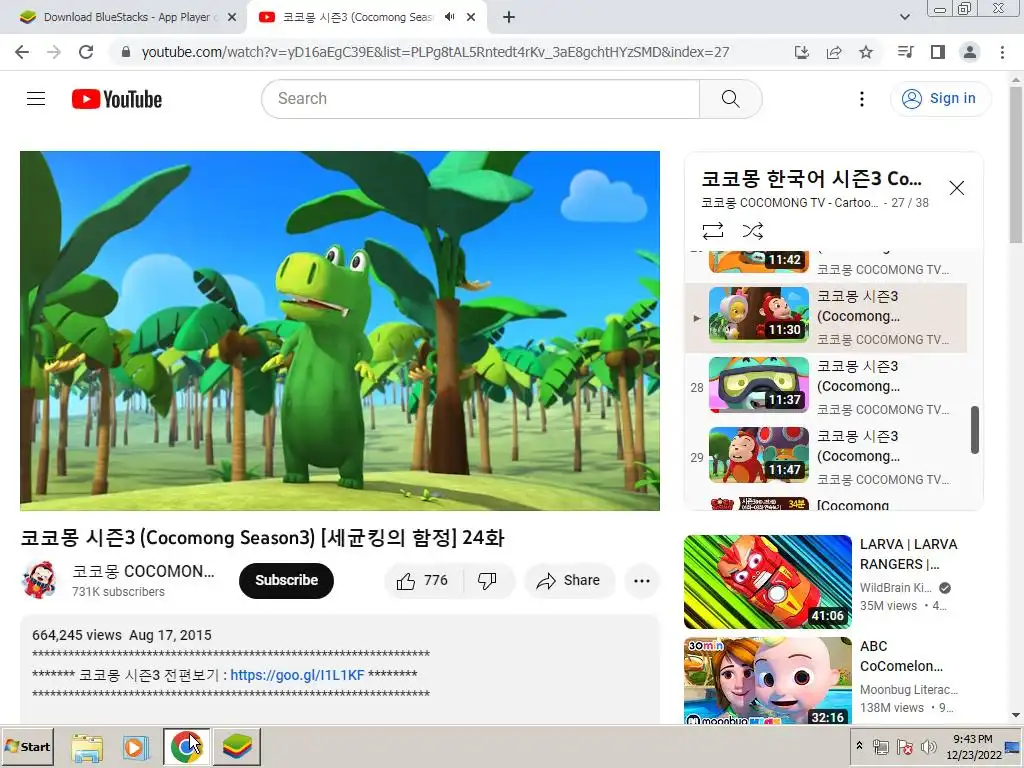1024x768 pixels.
Task: Reload the page
Action: click(x=86, y=52)
